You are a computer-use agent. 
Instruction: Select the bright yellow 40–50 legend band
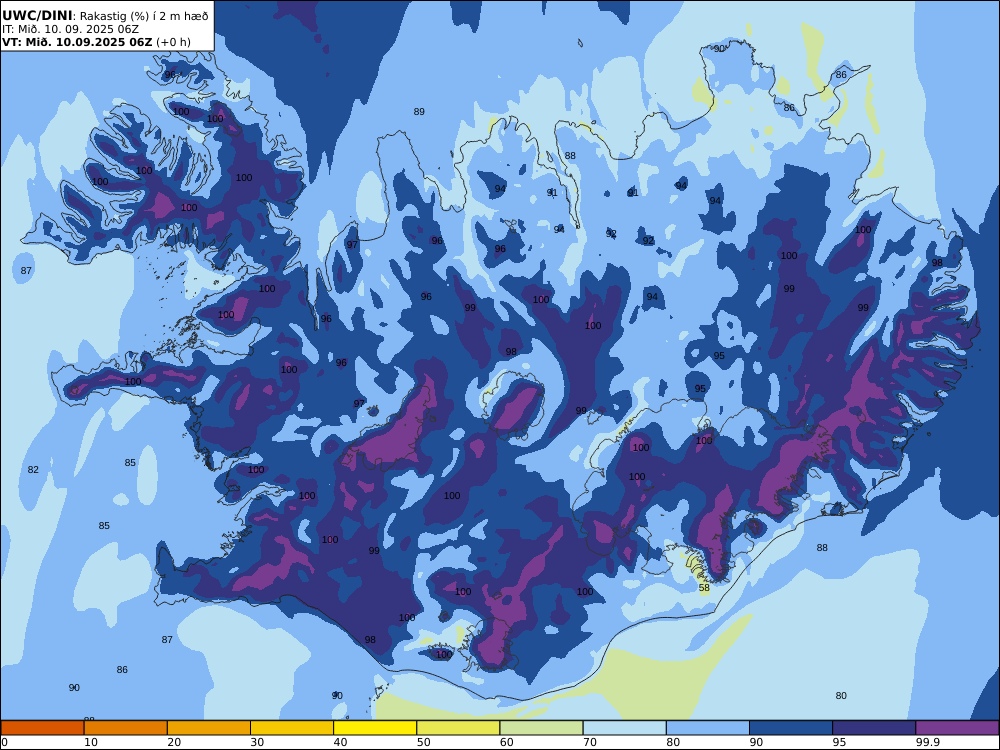click(375, 728)
